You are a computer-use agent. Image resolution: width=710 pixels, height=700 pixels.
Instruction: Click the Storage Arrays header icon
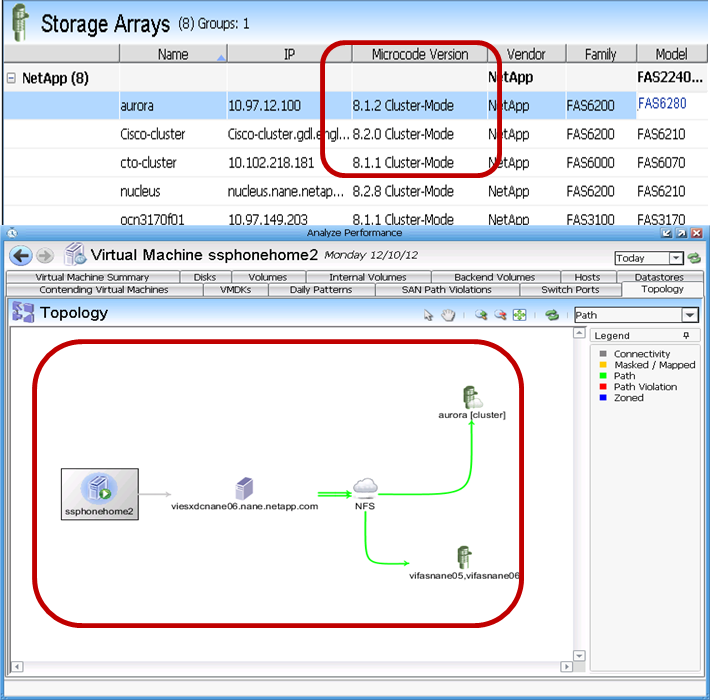19,23
